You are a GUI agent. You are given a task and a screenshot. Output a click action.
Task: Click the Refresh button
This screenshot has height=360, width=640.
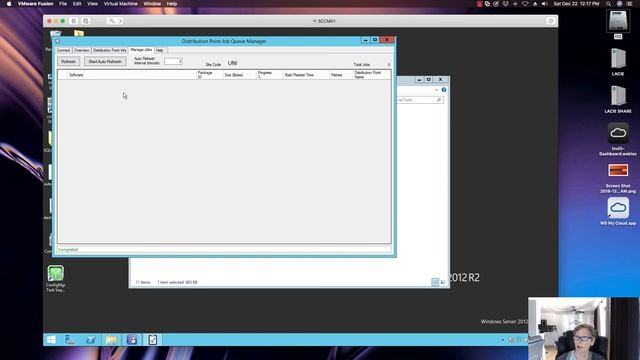click(69, 62)
